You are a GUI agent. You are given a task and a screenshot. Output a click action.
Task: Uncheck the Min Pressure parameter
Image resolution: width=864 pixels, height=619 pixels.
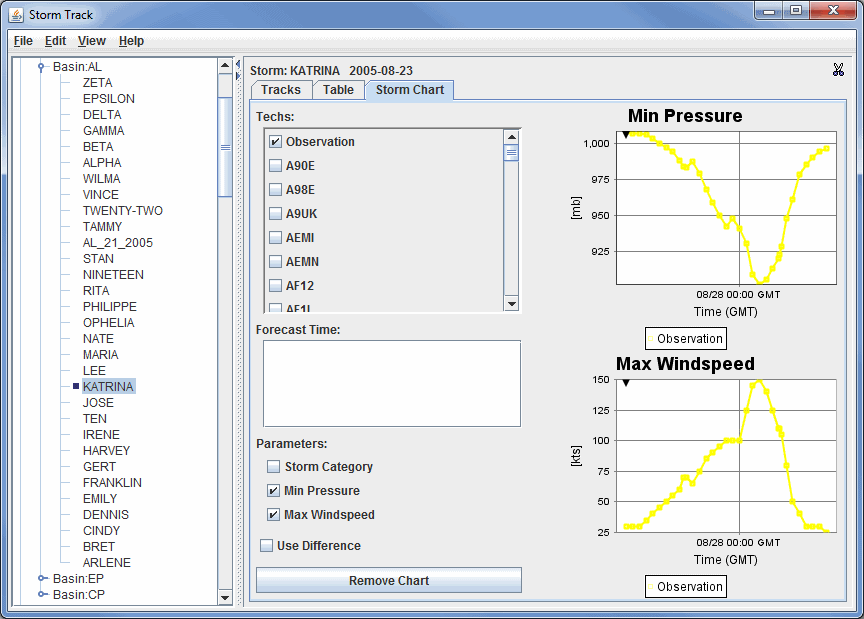[x=273, y=491]
